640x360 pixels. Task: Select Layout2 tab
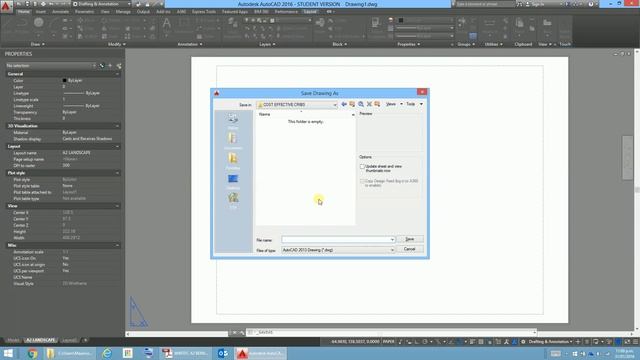point(69,340)
